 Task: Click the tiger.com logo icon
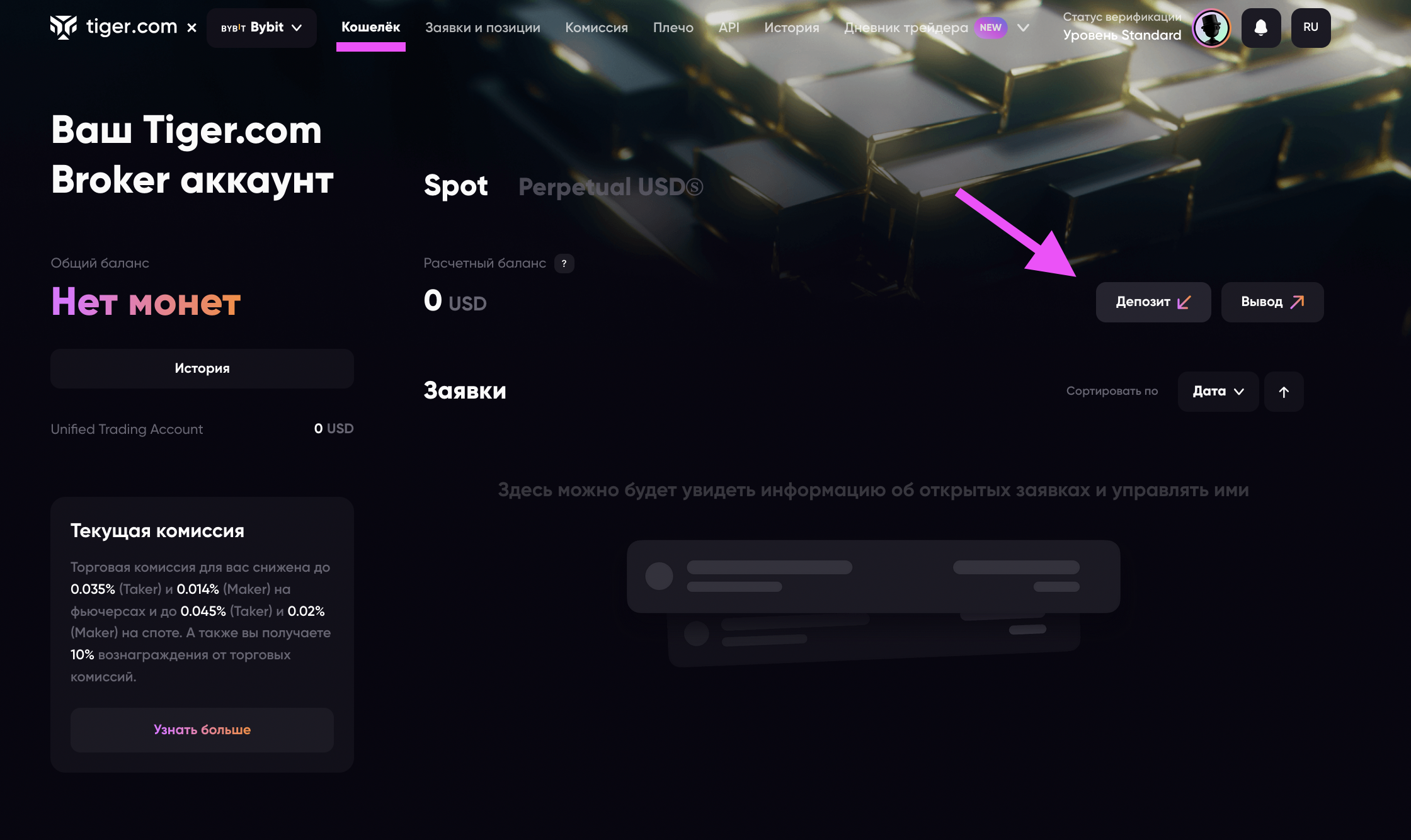point(64,27)
